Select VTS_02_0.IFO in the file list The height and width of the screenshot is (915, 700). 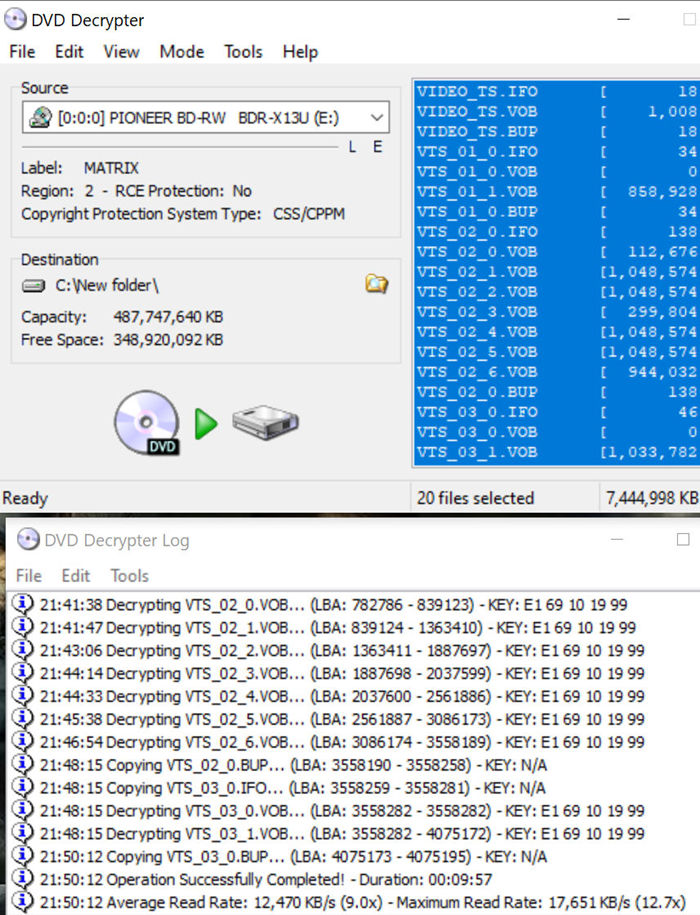[x=557, y=232]
